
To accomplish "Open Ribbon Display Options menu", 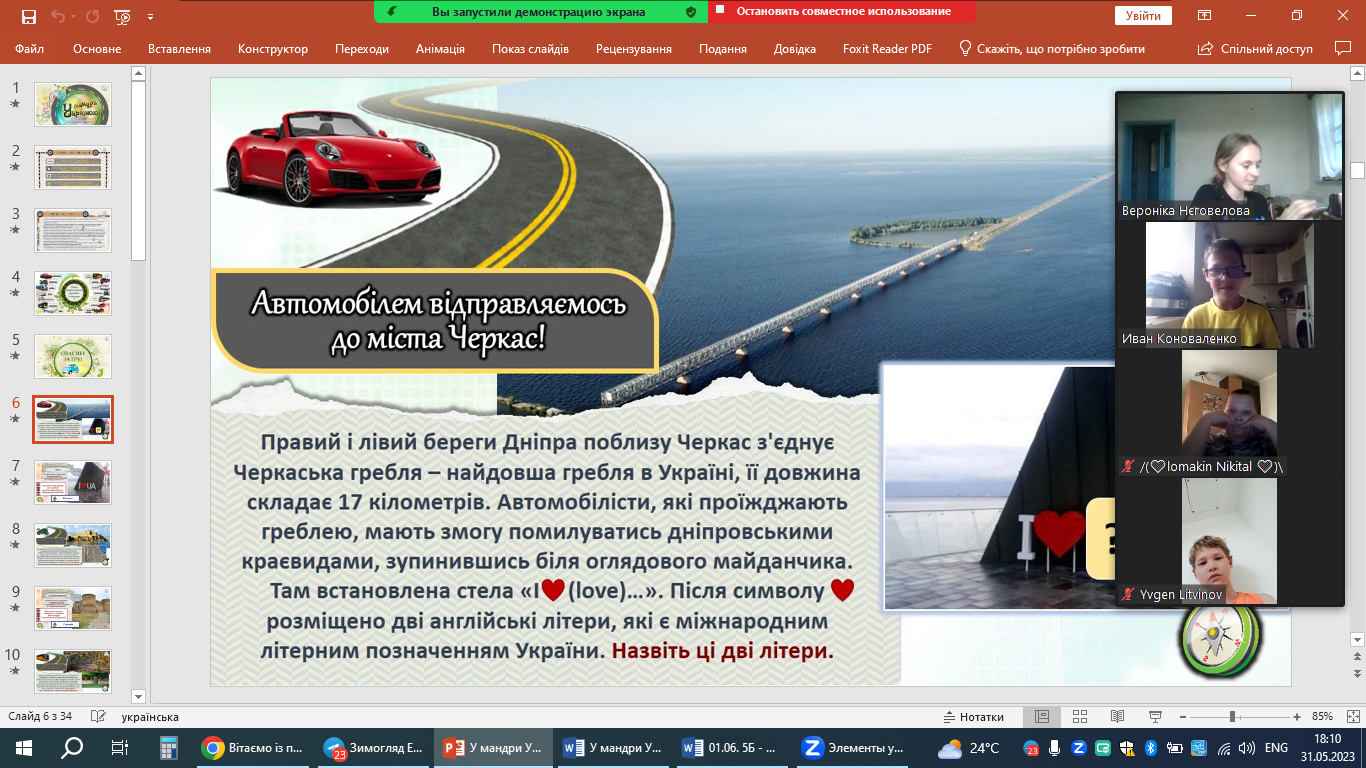I will point(1205,16).
